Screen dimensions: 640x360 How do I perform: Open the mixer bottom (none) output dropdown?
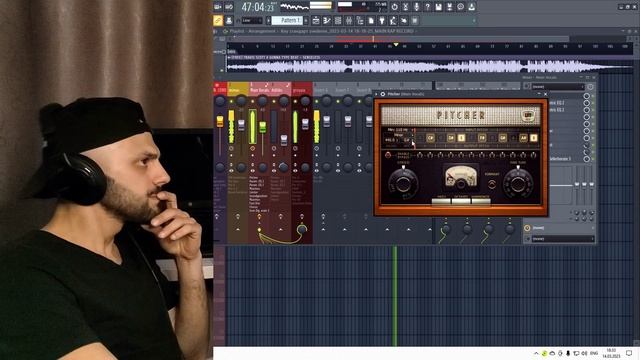coord(562,239)
